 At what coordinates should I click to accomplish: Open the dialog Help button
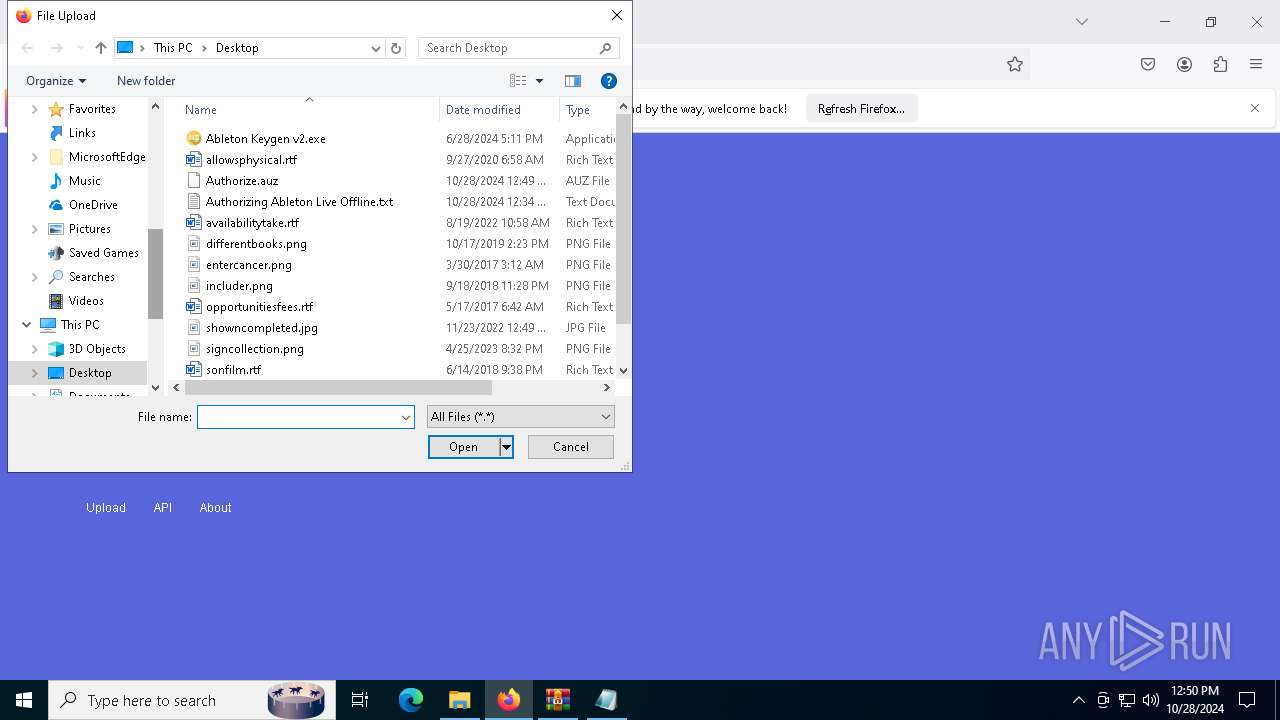coord(608,81)
